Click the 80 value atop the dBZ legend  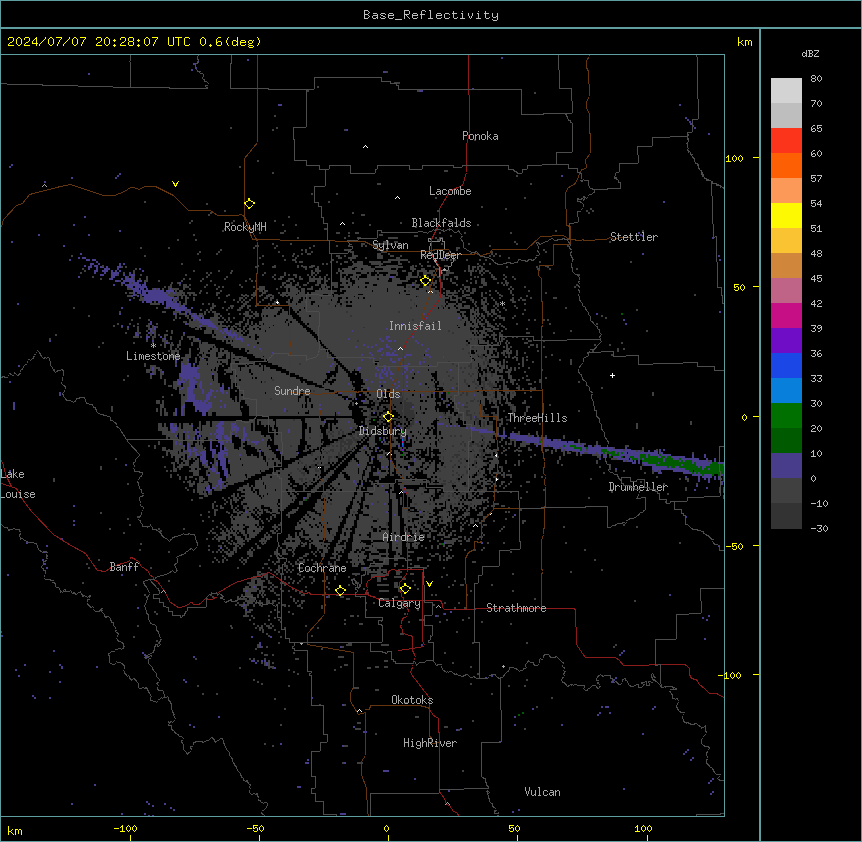(816, 79)
